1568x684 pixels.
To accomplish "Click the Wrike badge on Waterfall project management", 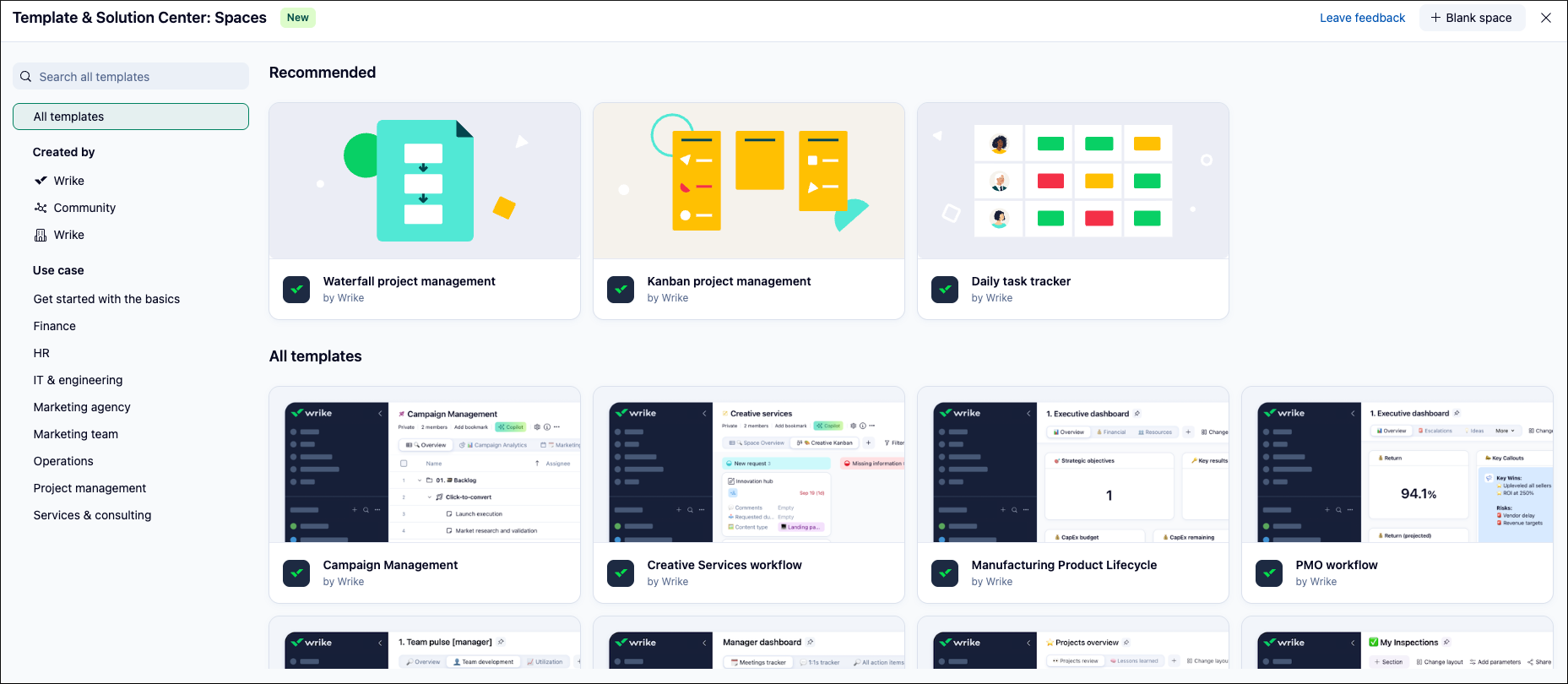I will pos(296,290).
